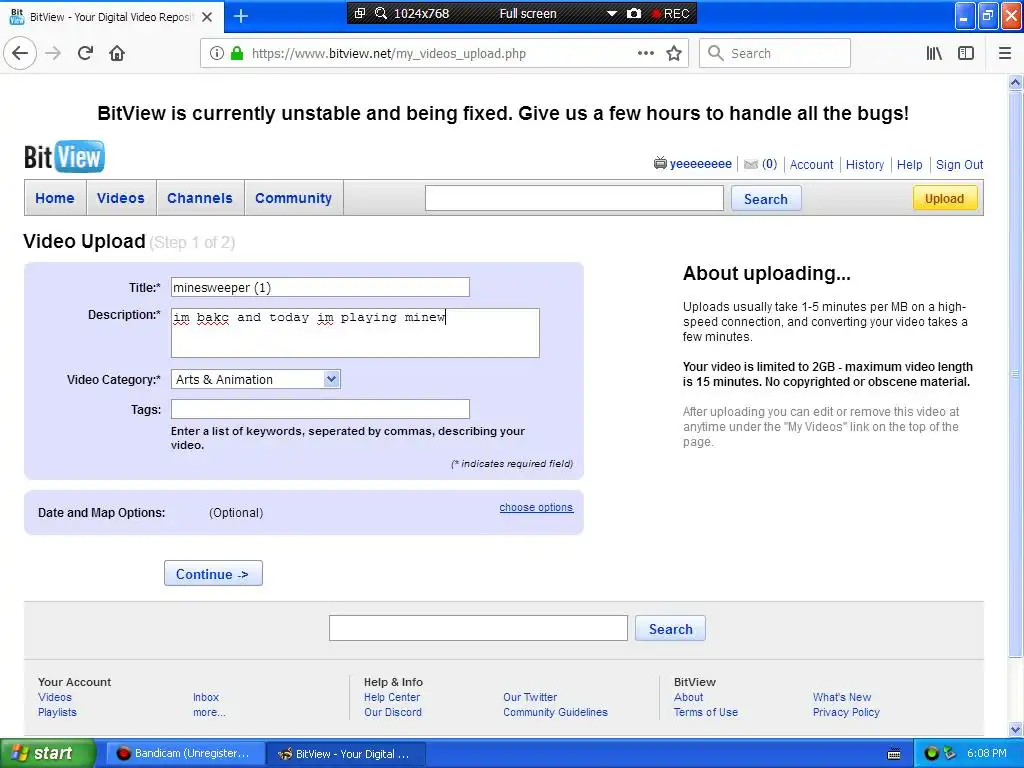
Task: Open inbox envelope icon
Action: [751, 165]
